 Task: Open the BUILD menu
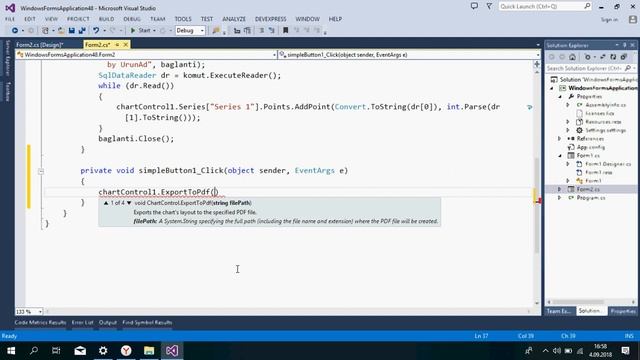point(107,19)
